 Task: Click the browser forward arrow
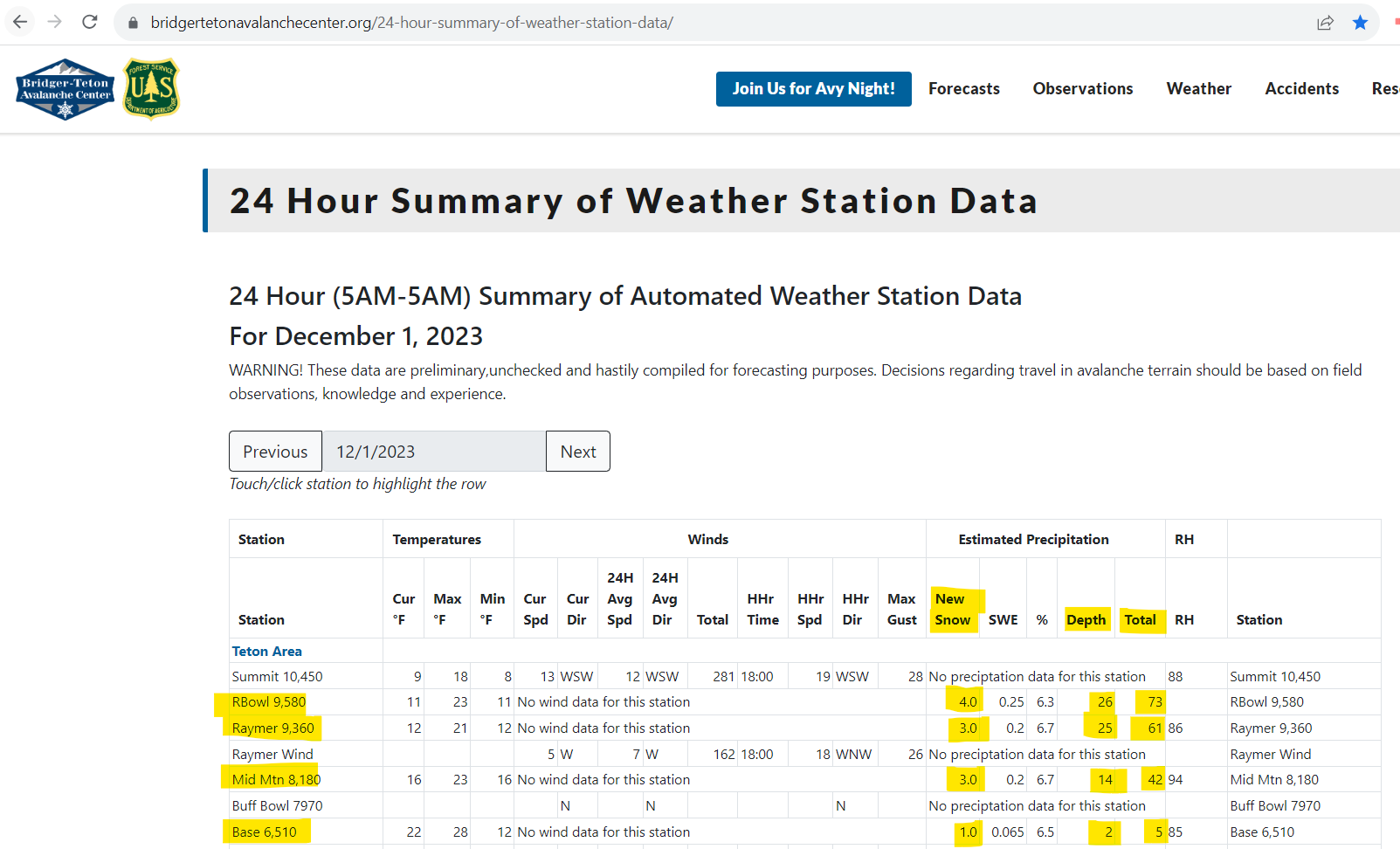coord(55,22)
